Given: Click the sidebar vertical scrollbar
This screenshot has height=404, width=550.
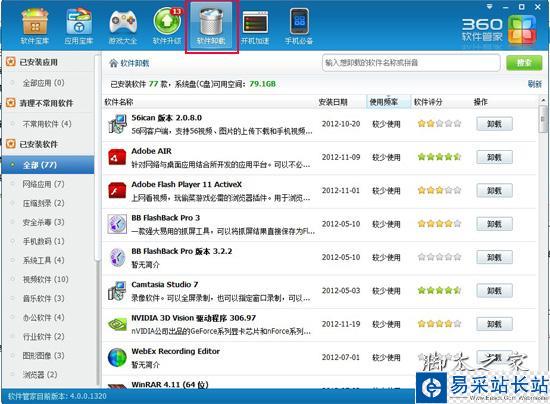Looking at the screenshot, I should [98, 157].
